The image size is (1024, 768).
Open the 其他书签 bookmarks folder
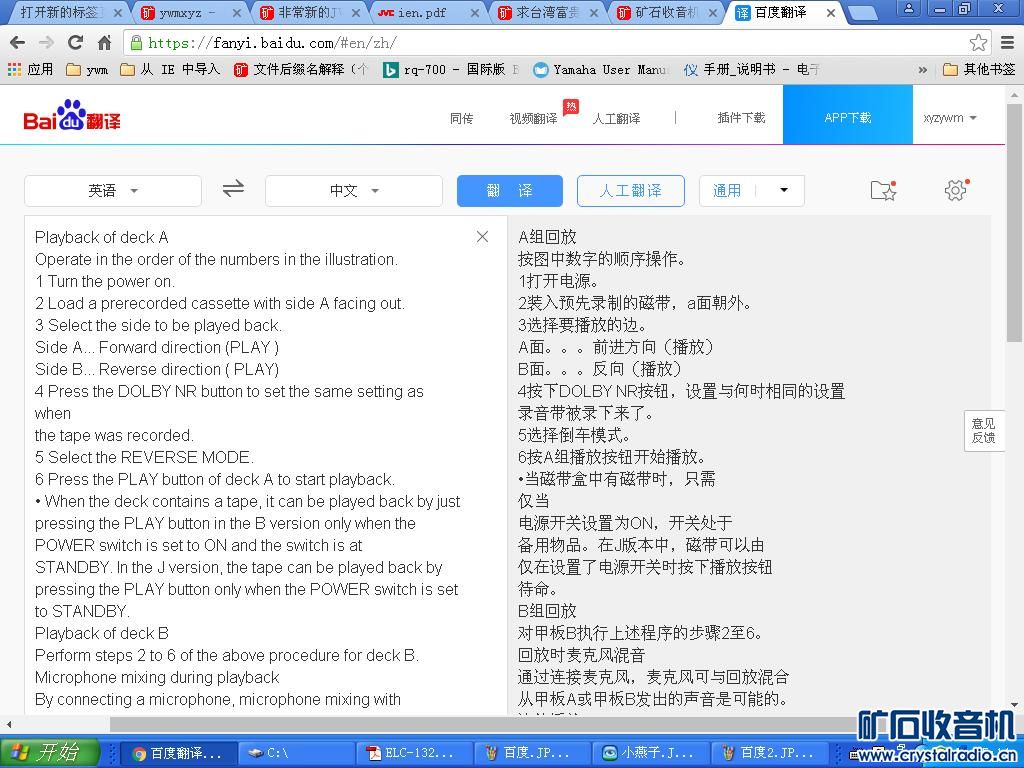click(x=980, y=69)
